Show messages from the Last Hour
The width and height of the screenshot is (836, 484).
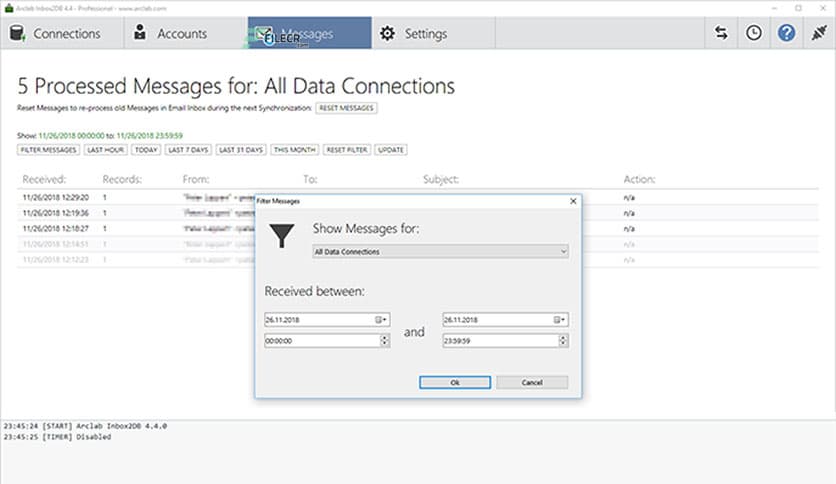(x=106, y=150)
